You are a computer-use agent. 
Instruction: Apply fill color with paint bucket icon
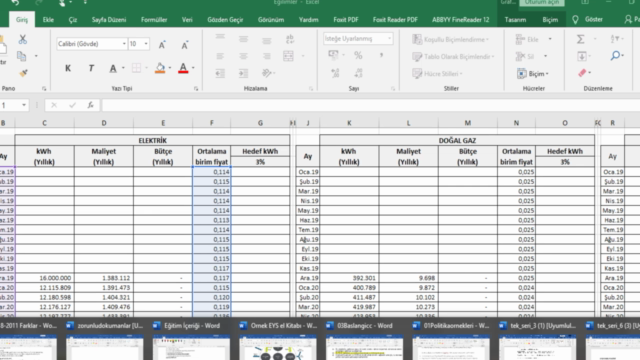click(x=160, y=68)
